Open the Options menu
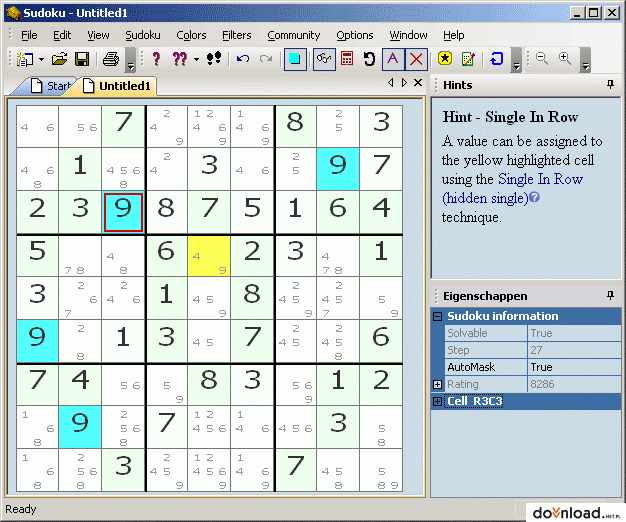626x522 pixels. 355,35
